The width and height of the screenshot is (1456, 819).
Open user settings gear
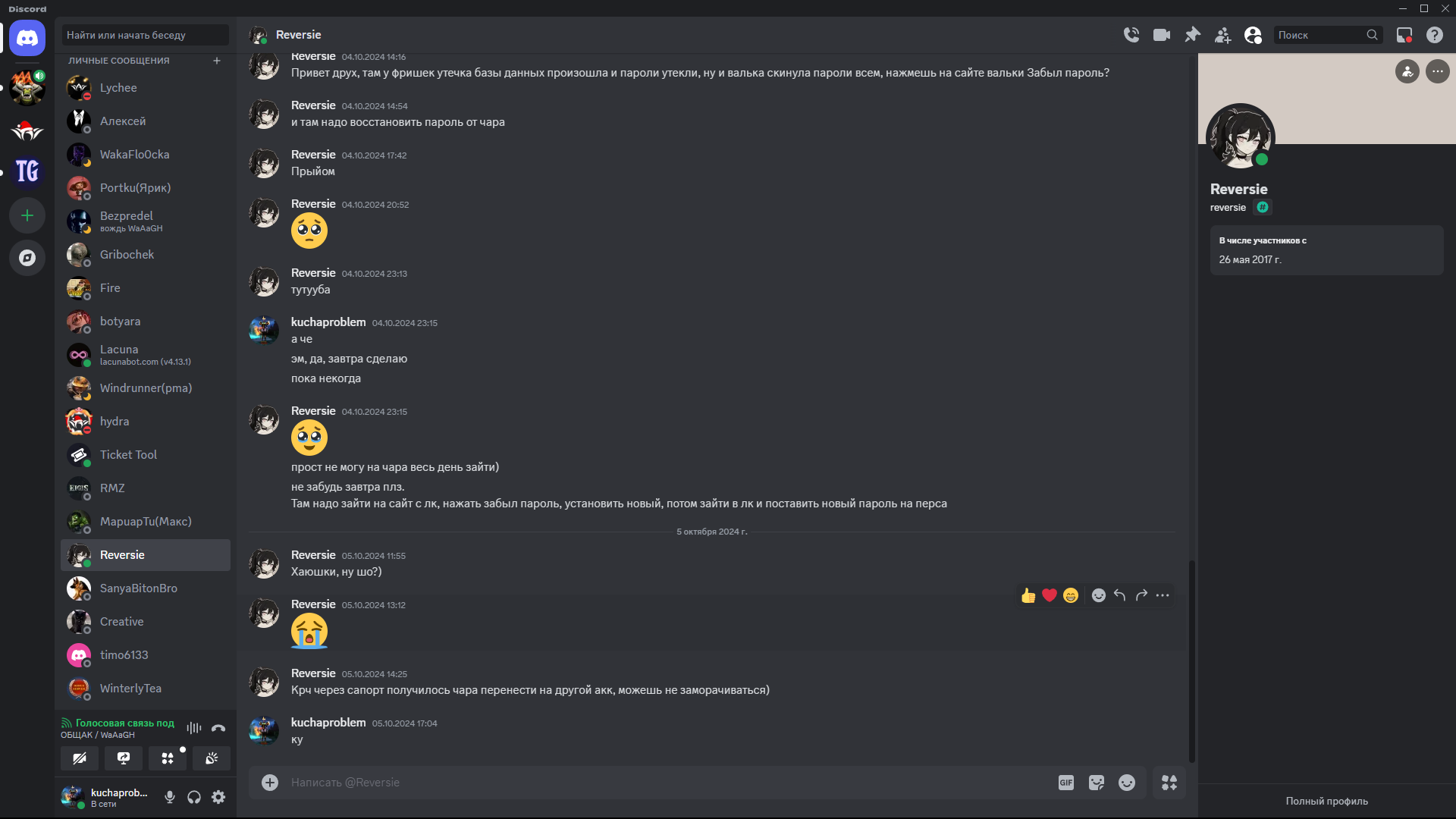point(218,797)
